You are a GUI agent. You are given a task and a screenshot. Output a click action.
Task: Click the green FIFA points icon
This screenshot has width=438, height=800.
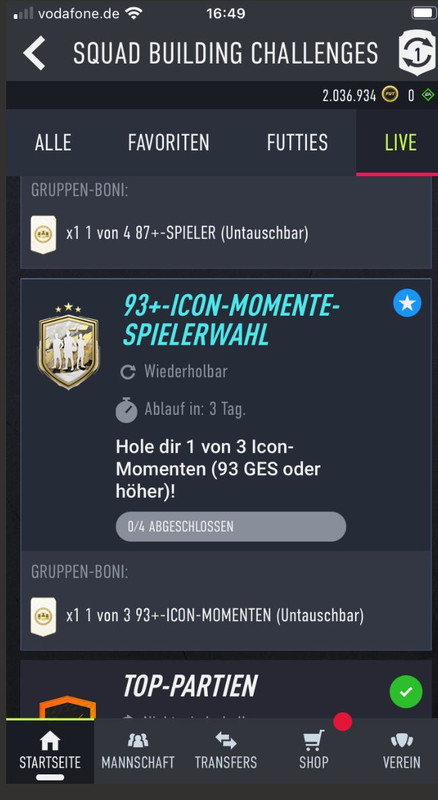coord(428,95)
